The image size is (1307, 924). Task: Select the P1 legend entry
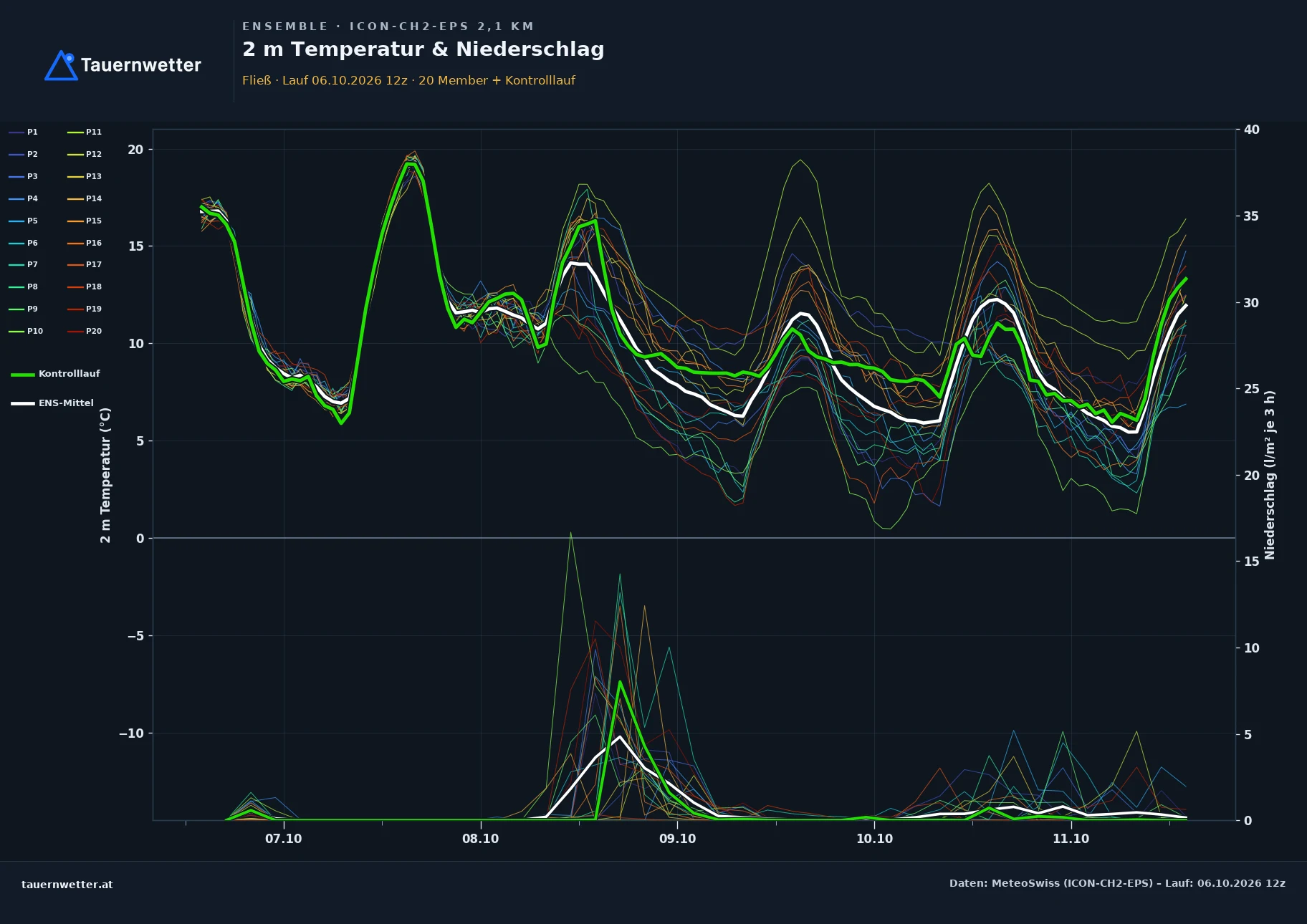[x=24, y=132]
